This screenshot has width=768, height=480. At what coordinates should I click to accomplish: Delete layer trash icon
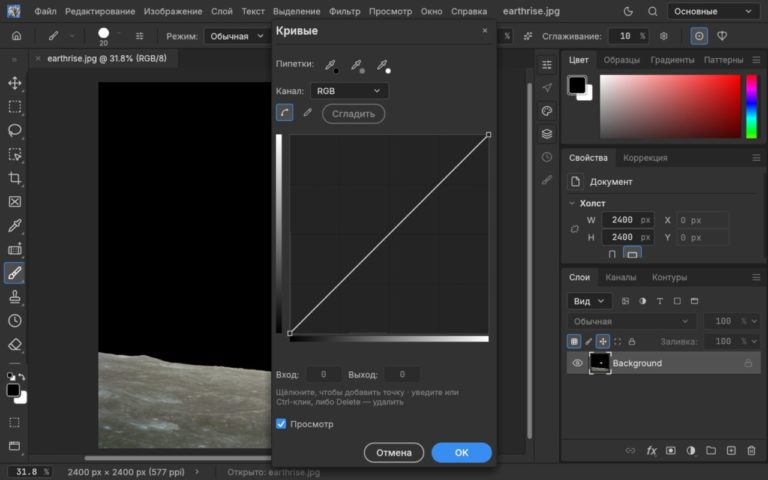coord(751,451)
